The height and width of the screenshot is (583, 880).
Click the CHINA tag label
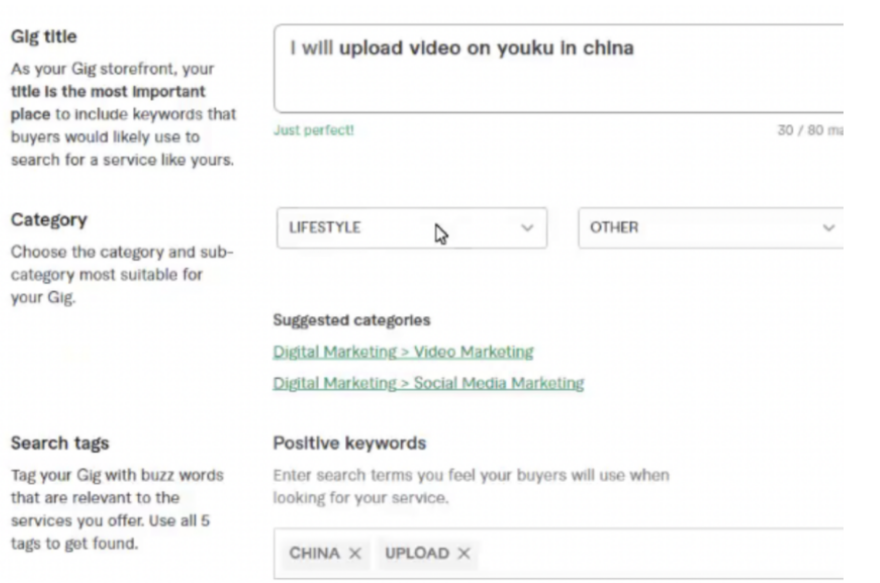(x=314, y=553)
